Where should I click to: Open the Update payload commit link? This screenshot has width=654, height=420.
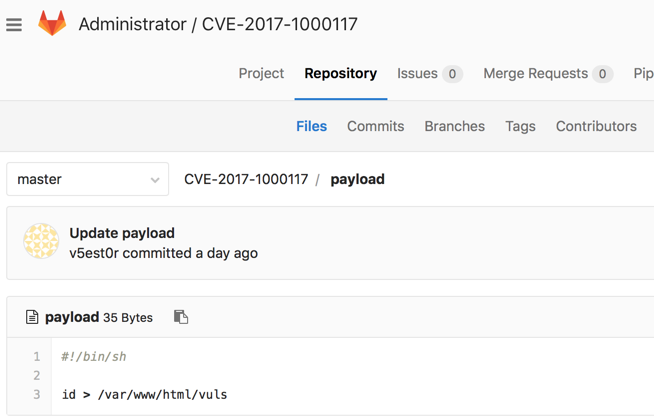(x=122, y=233)
